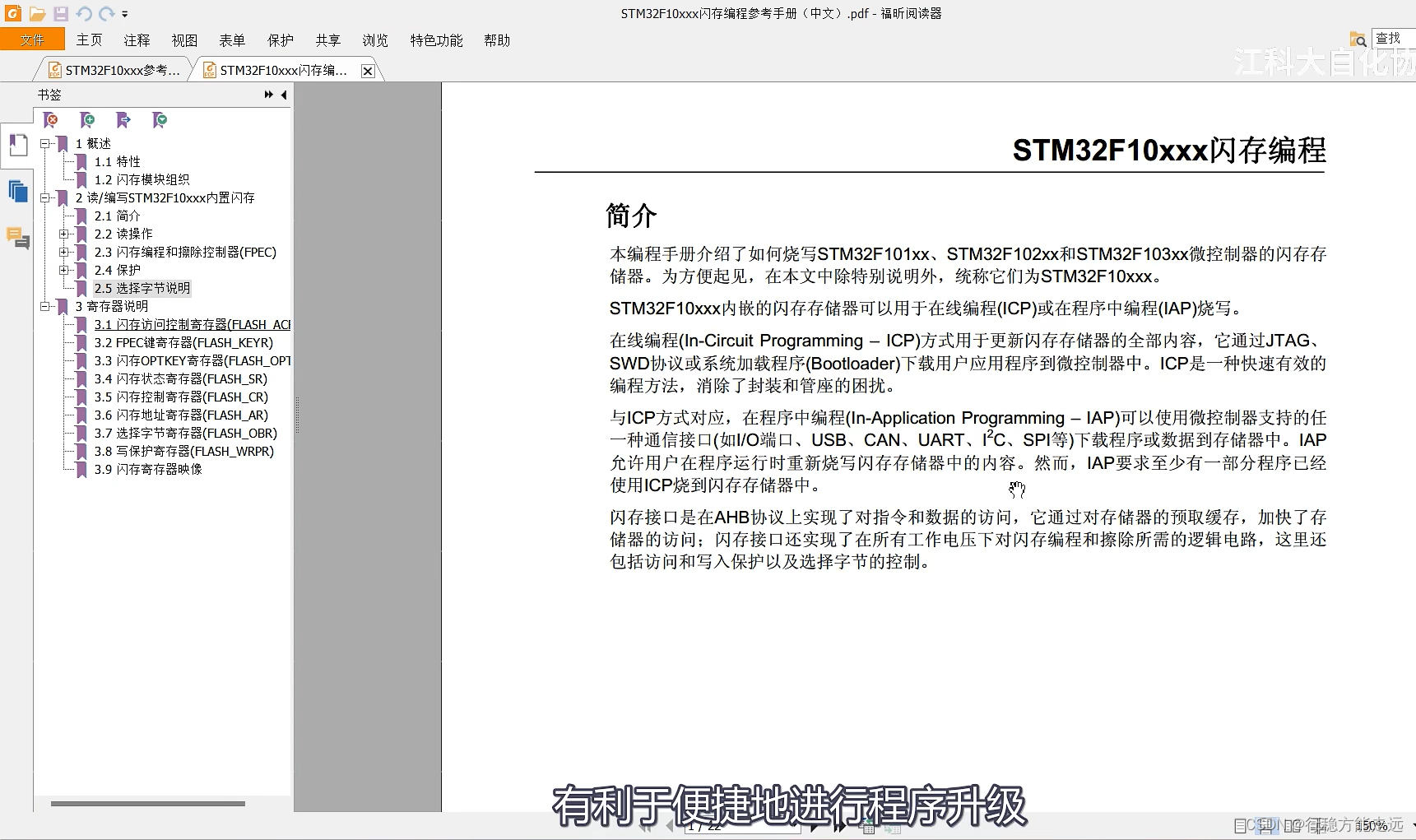Open the page thumbnails sidebar icon
The height and width of the screenshot is (840, 1416).
[x=17, y=191]
